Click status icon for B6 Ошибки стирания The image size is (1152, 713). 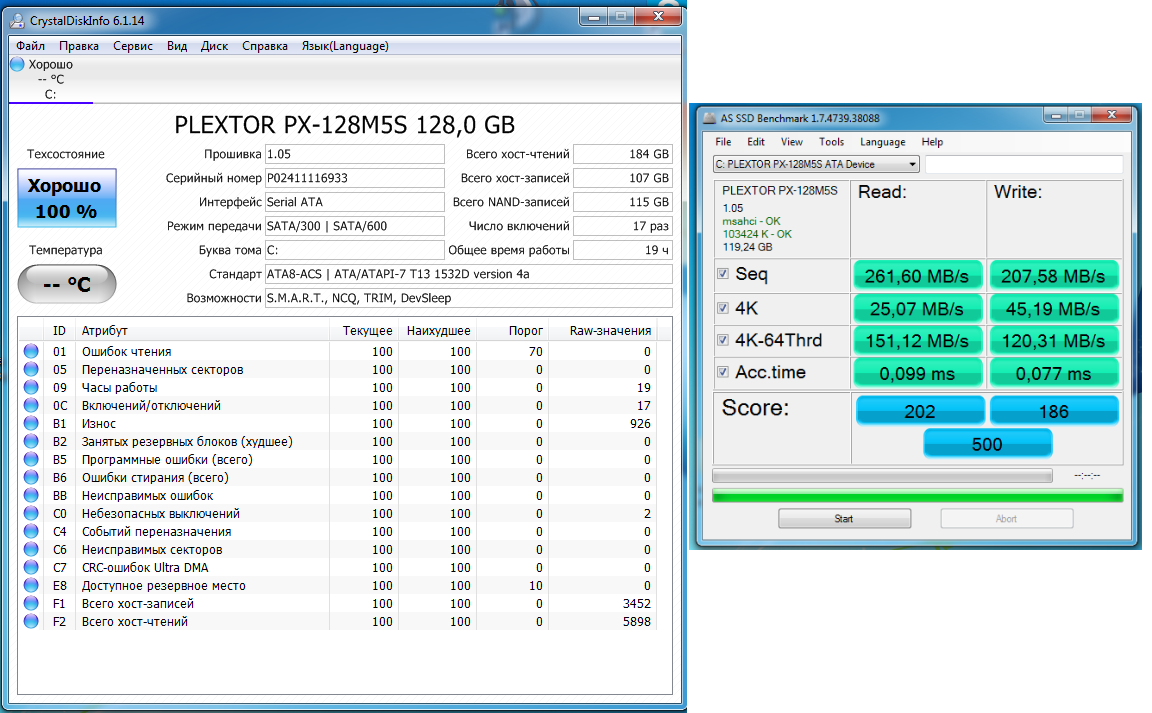(31, 477)
